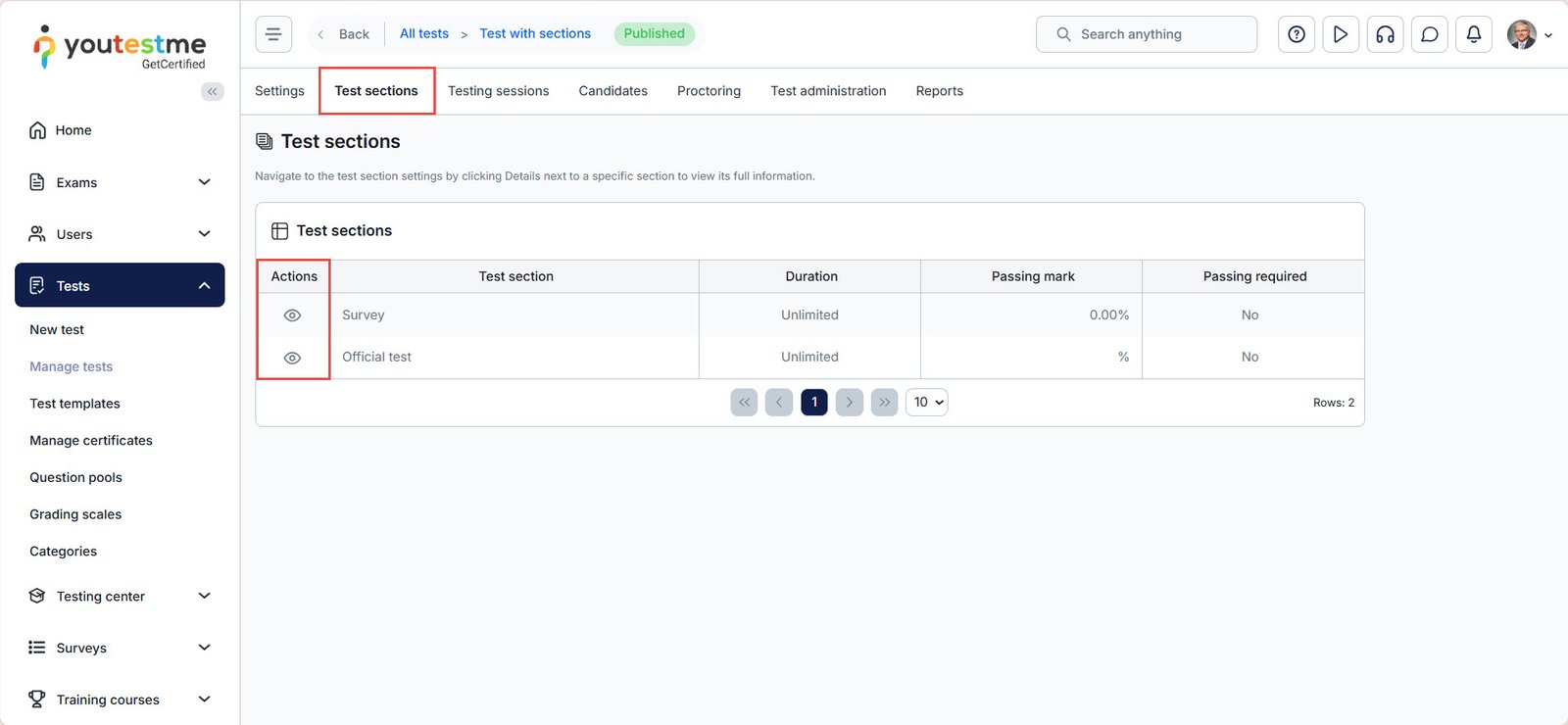Click the play video tutorial icon

point(1340,34)
